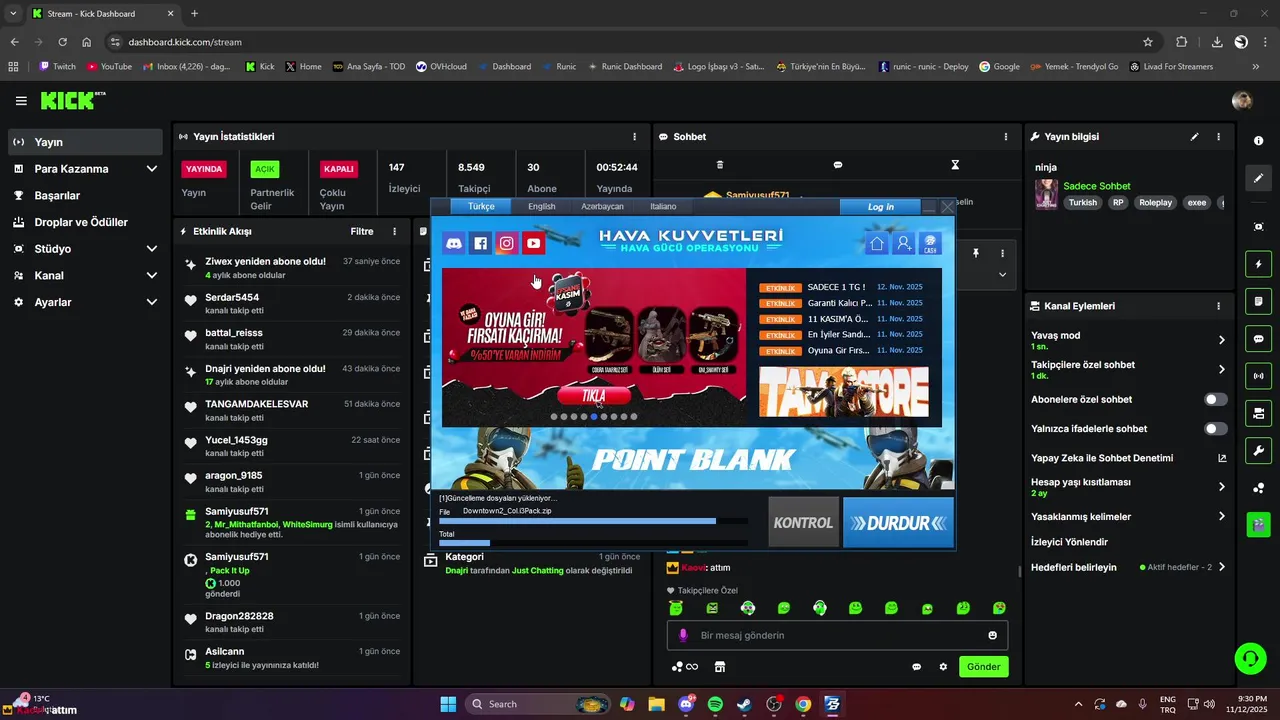Click the pin icon in chat panel
This screenshot has width=1280, height=720.
pos(976,254)
